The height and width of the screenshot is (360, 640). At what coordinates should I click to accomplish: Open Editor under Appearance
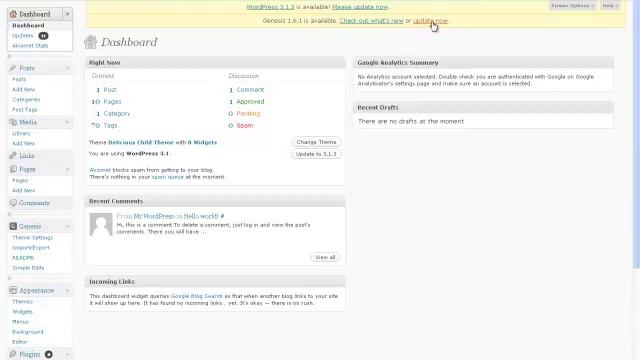pyautogui.click(x=20, y=342)
